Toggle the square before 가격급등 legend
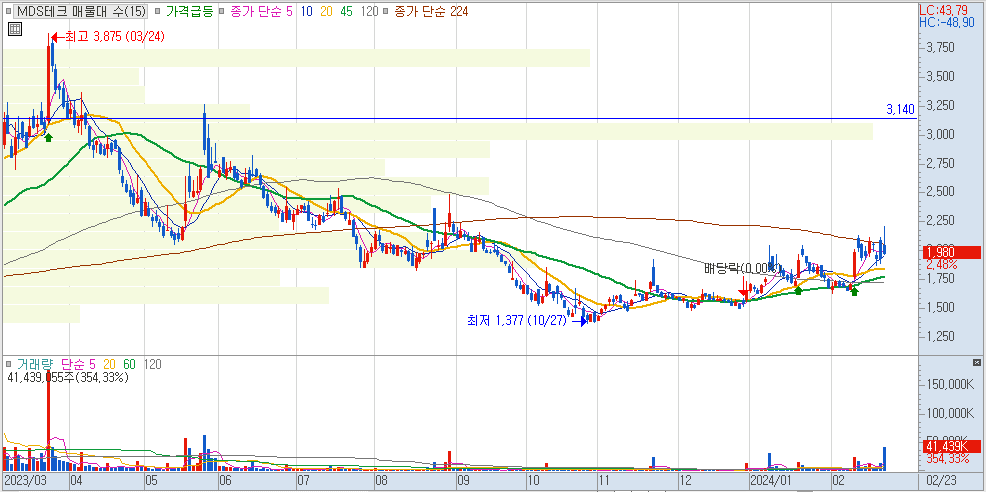The width and height of the screenshot is (986, 492). click(x=157, y=11)
